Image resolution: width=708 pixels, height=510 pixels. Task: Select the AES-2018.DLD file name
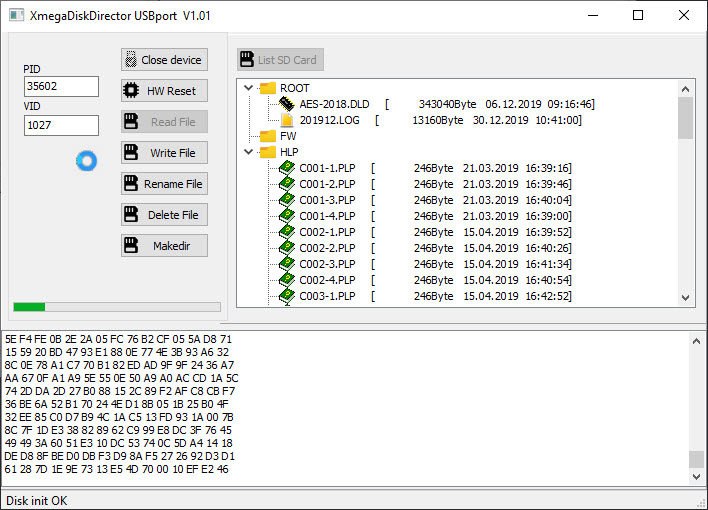(x=334, y=104)
